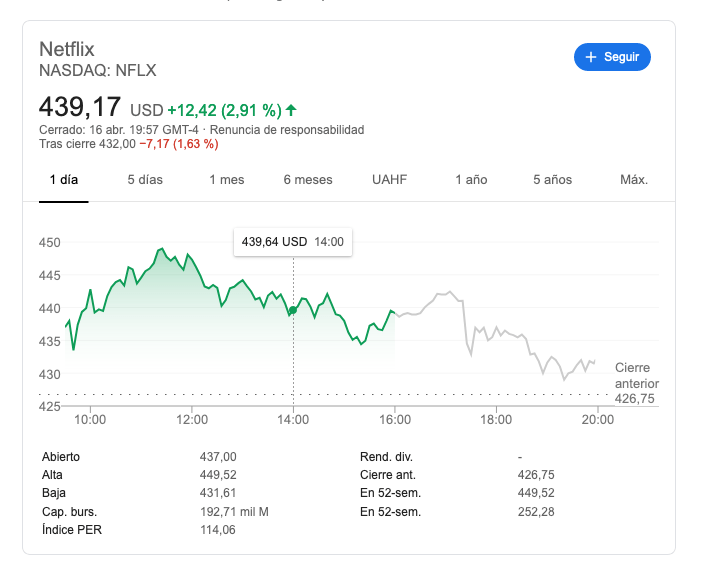The width and height of the screenshot is (703, 568).
Task: Click the gray after-hours chart line
Action: [x=495, y=334]
